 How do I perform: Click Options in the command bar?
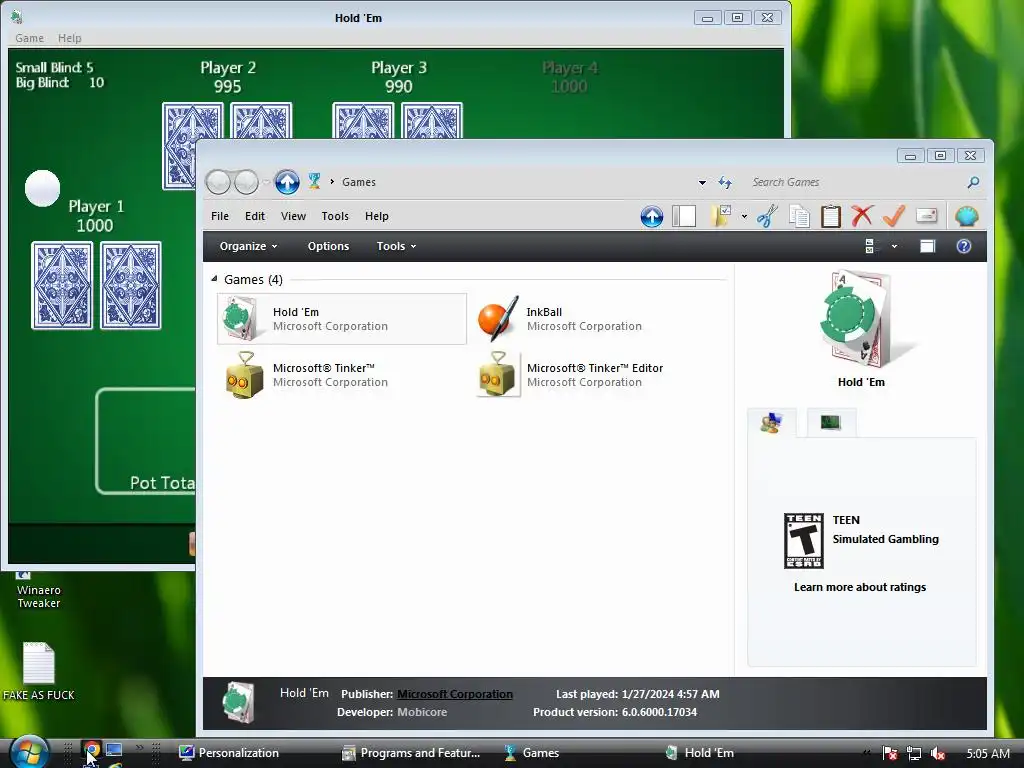(328, 246)
